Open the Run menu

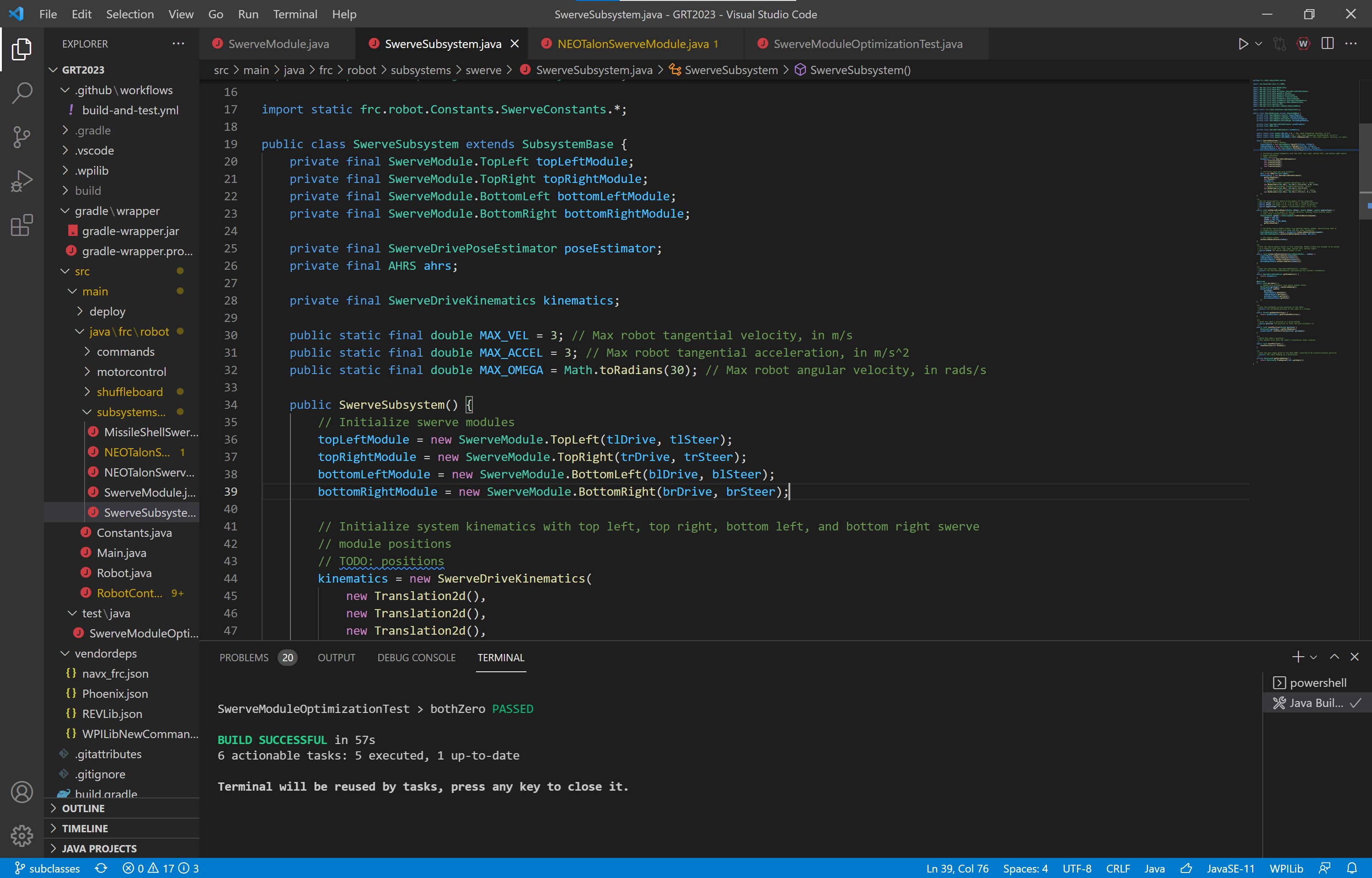click(x=248, y=14)
